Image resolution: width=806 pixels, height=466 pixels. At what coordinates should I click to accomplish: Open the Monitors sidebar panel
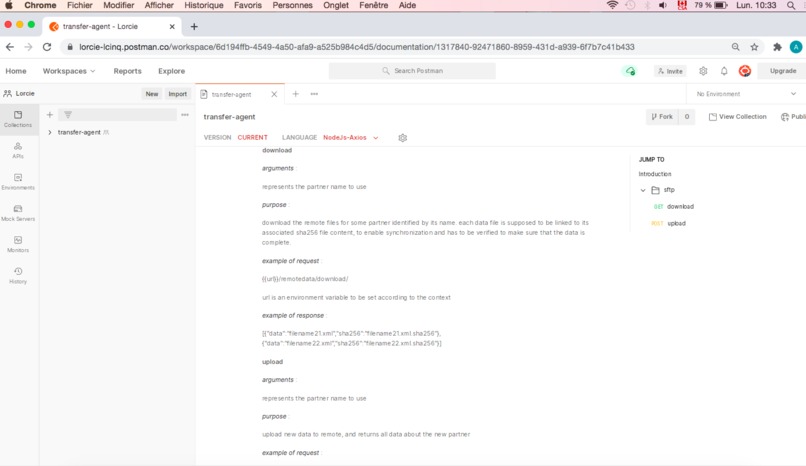[18, 244]
